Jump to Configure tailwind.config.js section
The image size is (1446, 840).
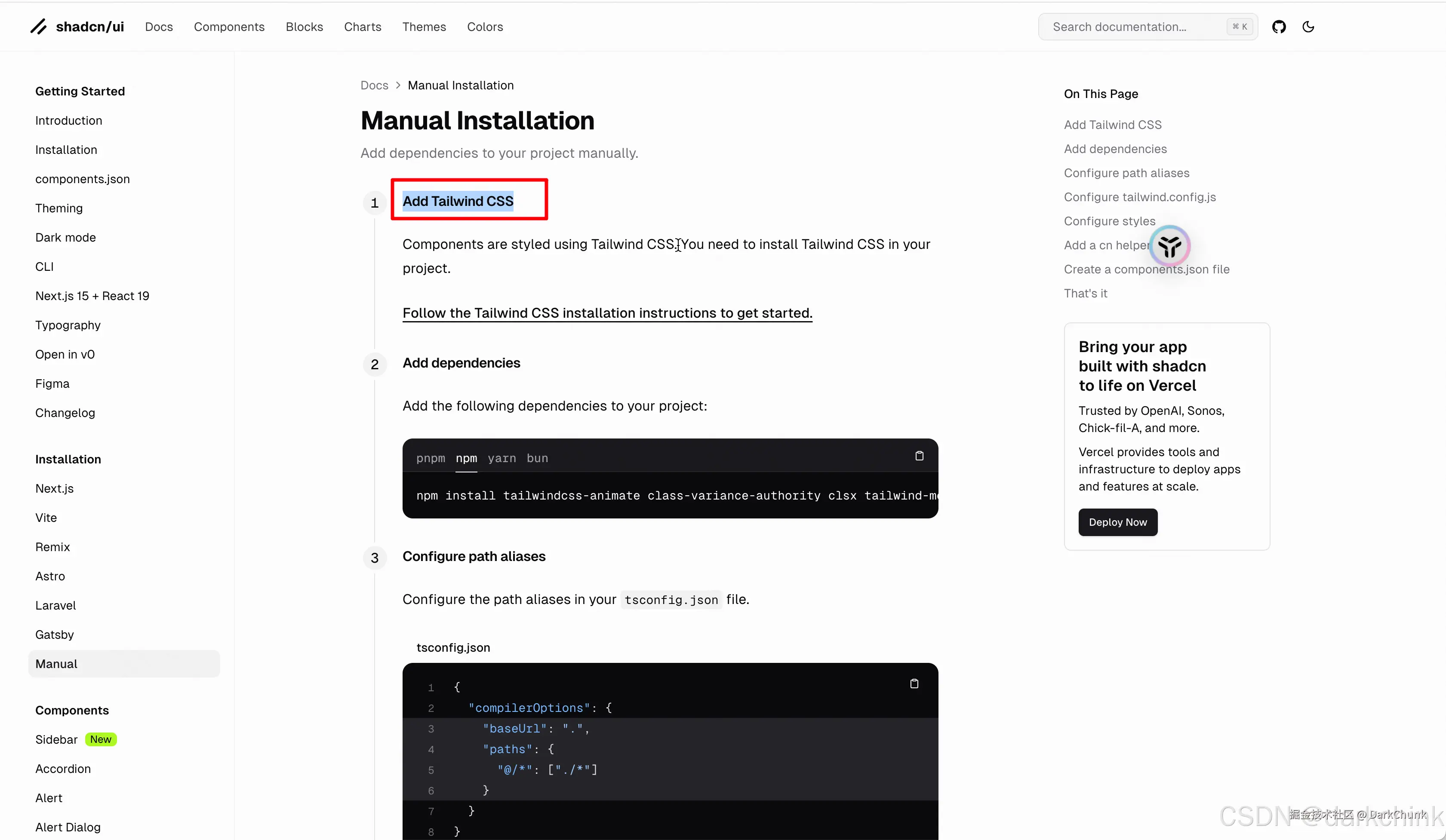click(1140, 197)
